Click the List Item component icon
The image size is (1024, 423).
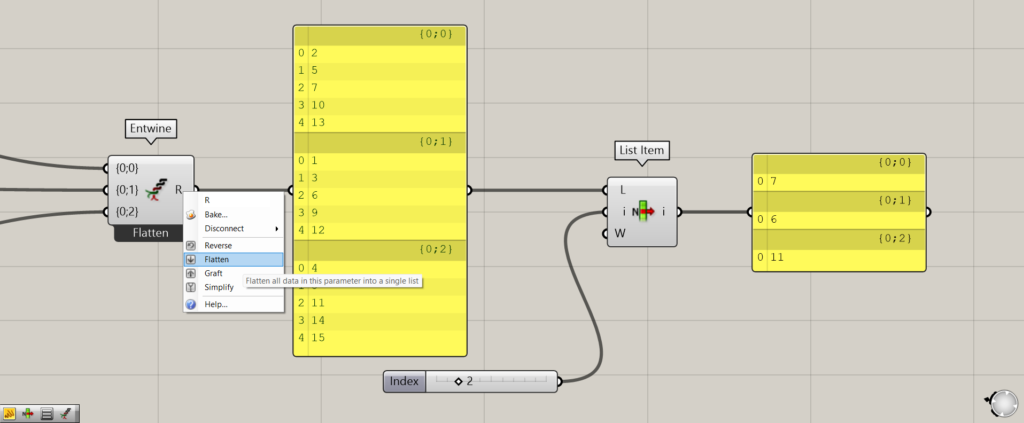click(642, 211)
